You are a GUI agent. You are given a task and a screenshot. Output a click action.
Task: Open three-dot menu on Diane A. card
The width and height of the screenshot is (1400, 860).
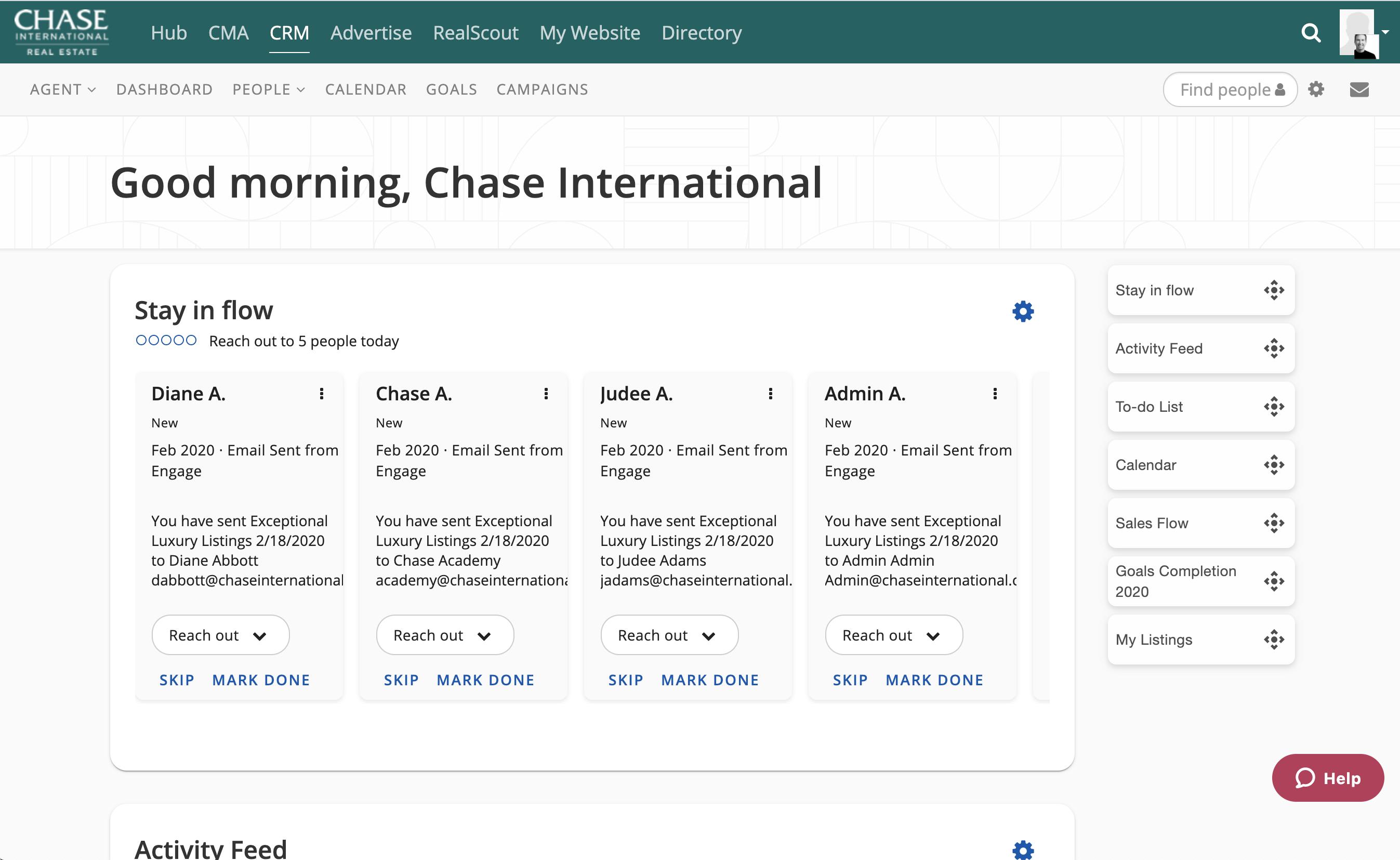(x=322, y=394)
